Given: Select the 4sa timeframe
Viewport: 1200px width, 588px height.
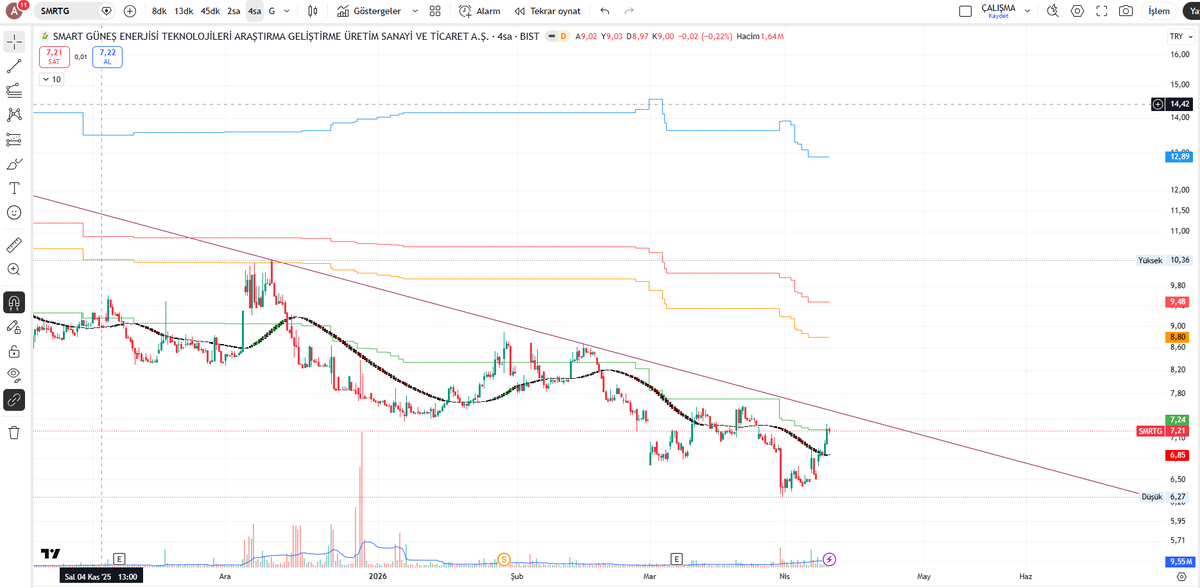Looking at the screenshot, I should point(255,11).
